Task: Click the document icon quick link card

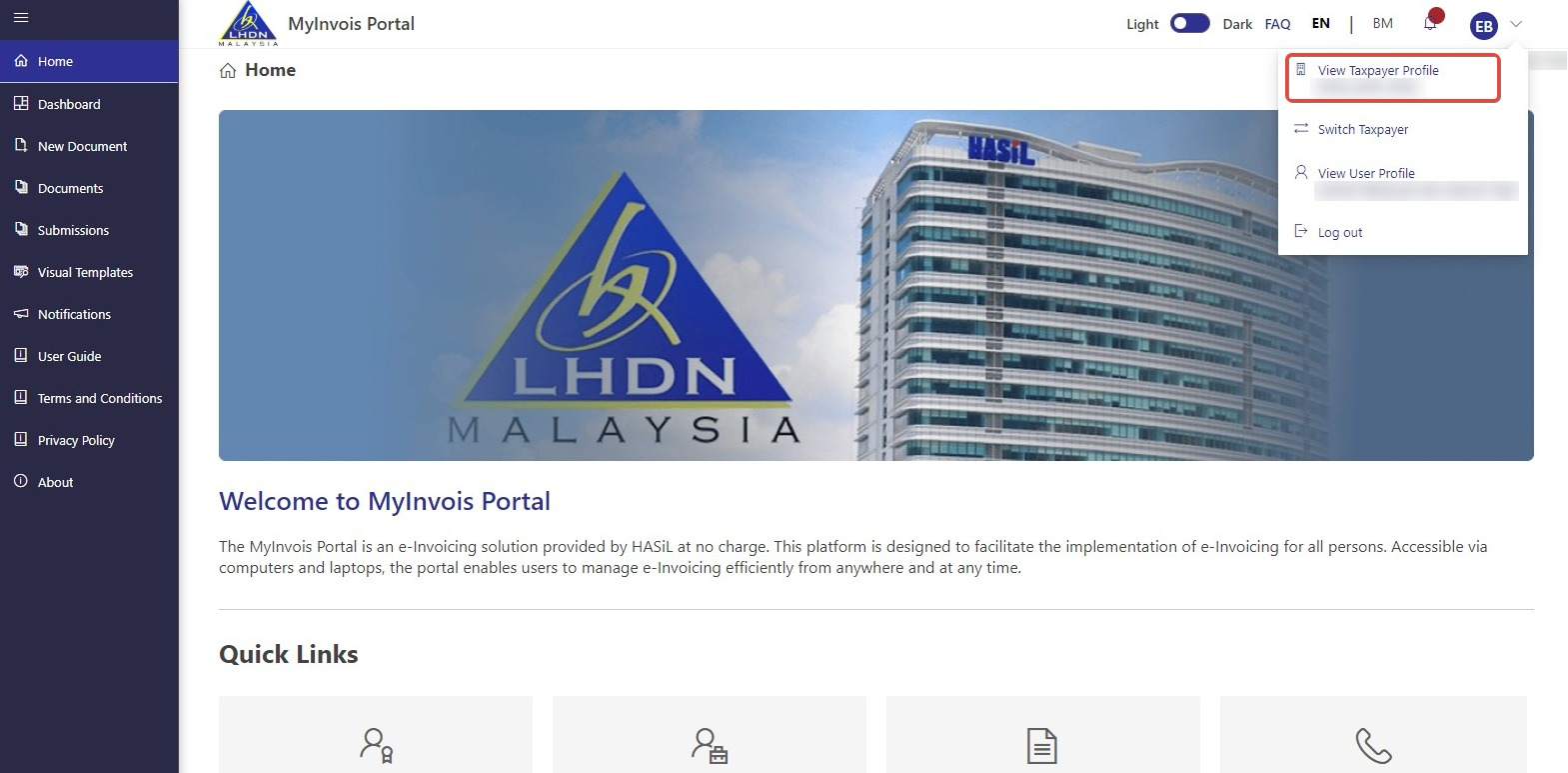Action: click(1042, 735)
